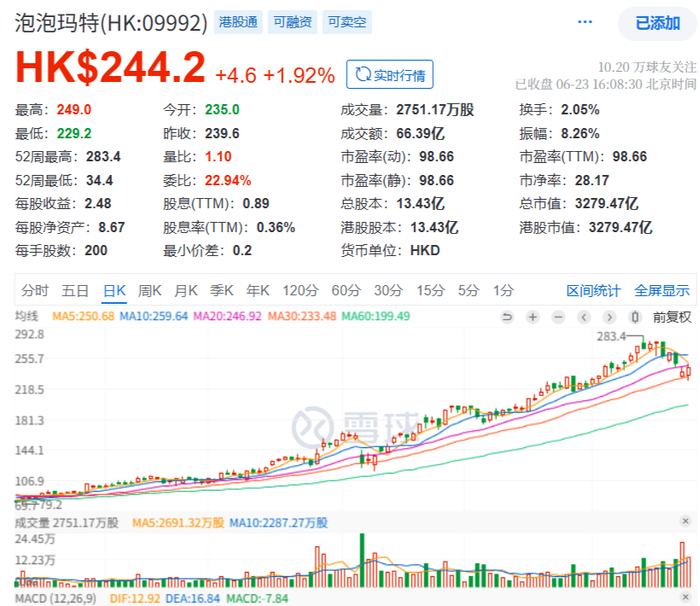Screen dimensions: 700x606
Task: Switch to the 5分 interval tab
Action: tap(469, 291)
